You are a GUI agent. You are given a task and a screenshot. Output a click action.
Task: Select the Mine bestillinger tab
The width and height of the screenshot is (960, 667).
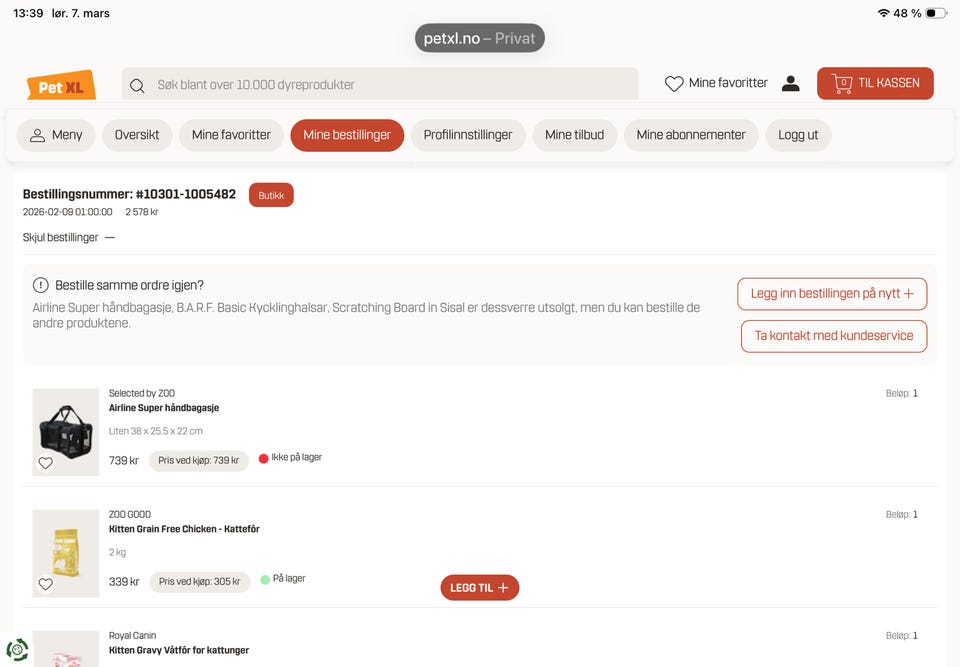pos(347,135)
